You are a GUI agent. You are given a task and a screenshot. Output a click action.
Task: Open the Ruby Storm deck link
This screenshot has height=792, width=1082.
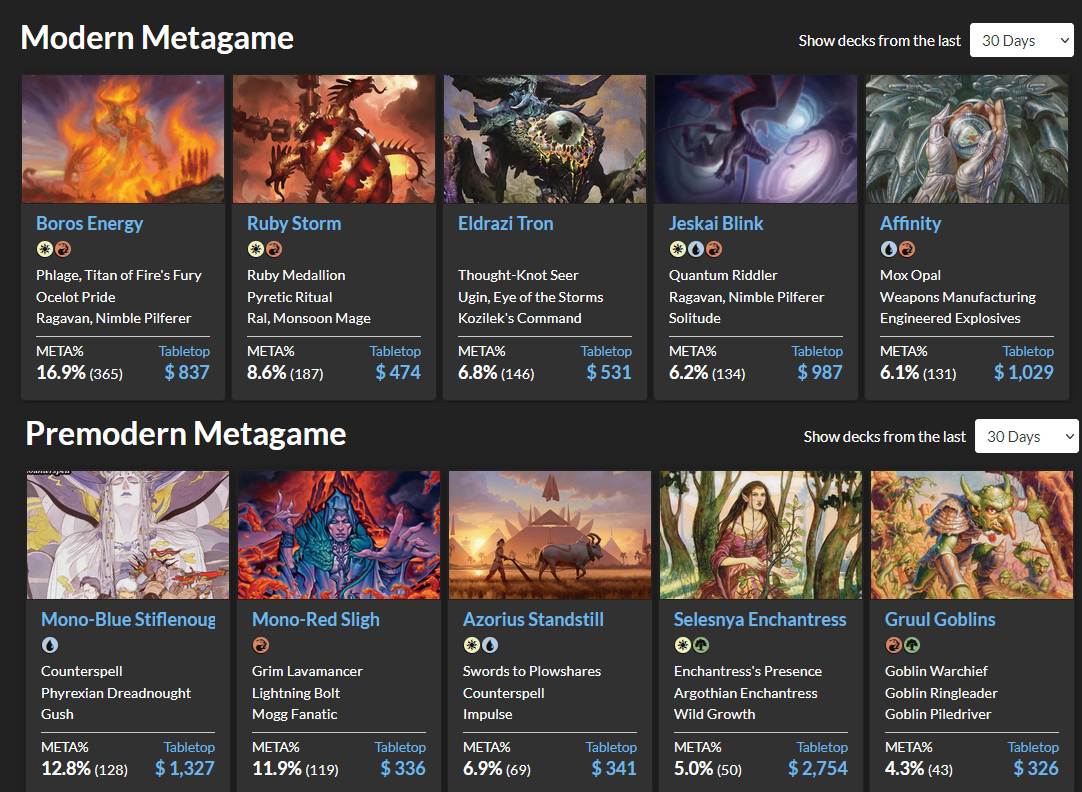[294, 224]
